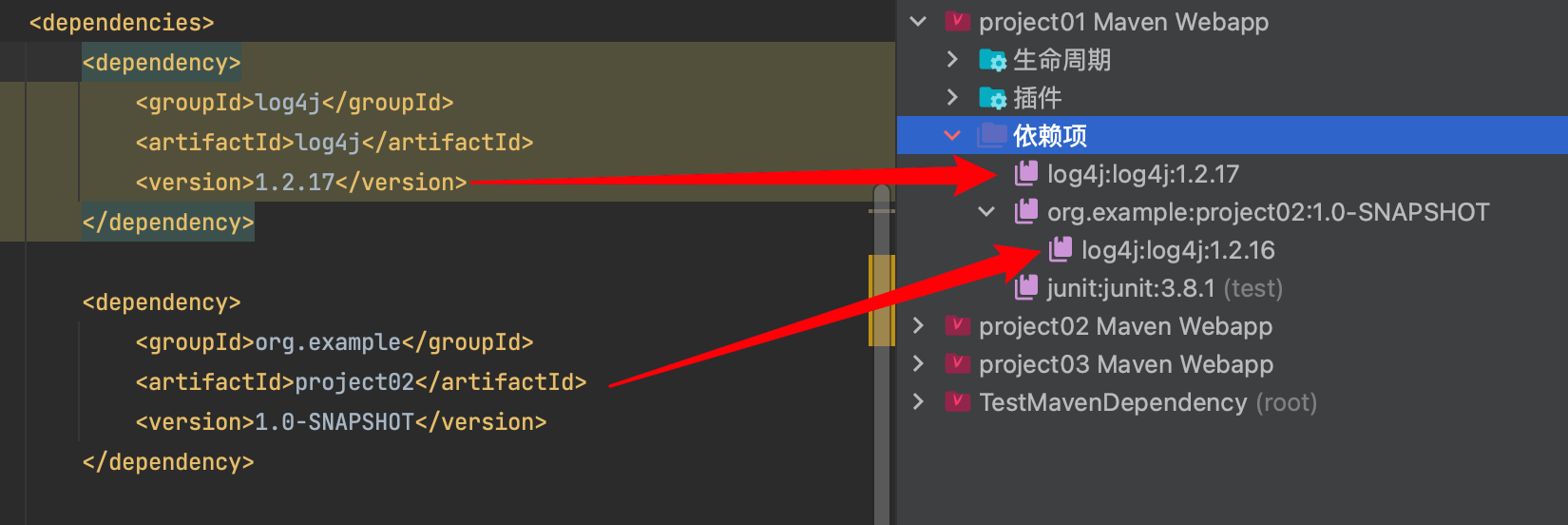The height and width of the screenshot is (525, 1568).
Task: Expand the project03 Maven Webapp node
Action: pyautogui.click(x=918, y=364)
